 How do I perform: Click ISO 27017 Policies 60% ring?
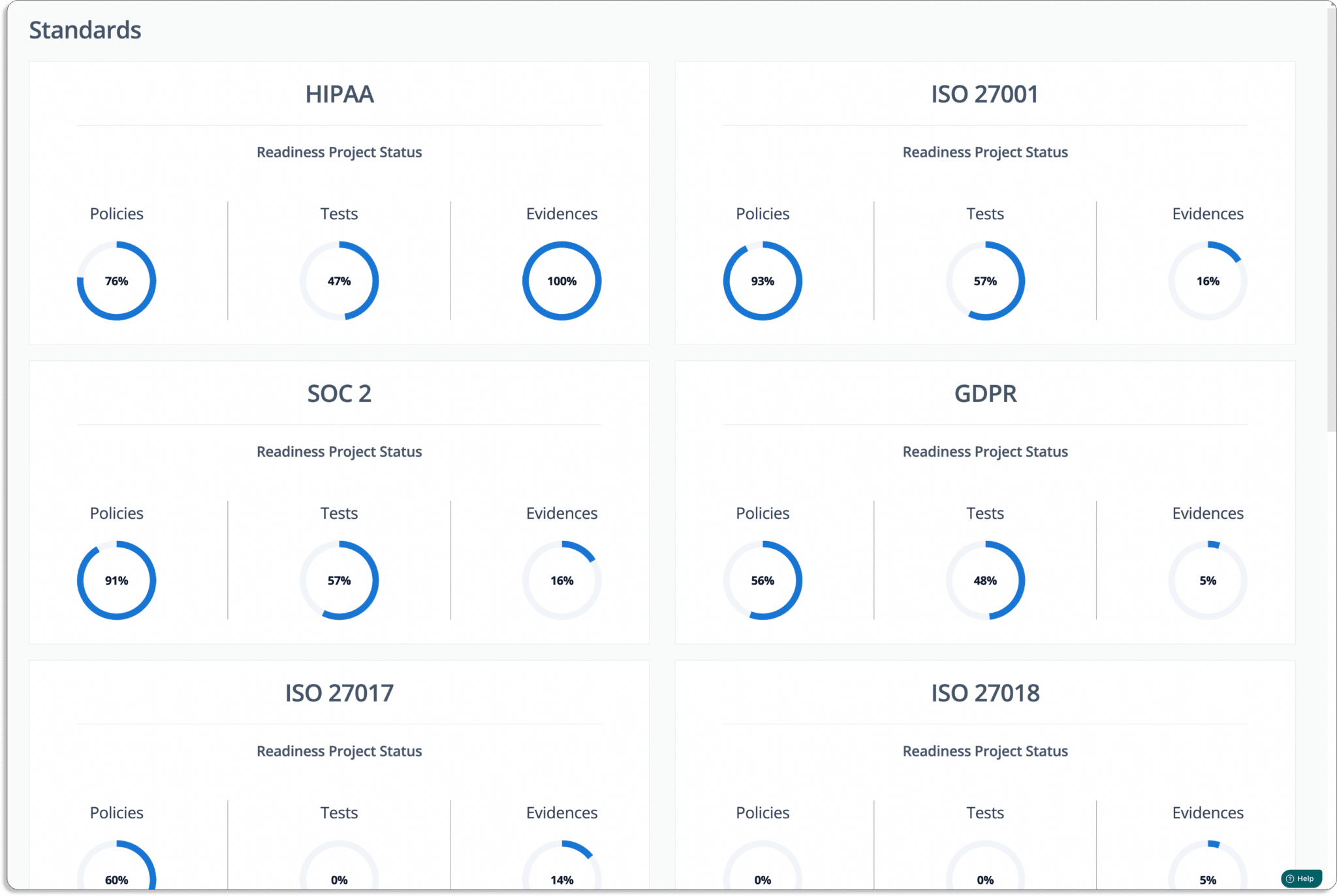click(x=117, y=865)
